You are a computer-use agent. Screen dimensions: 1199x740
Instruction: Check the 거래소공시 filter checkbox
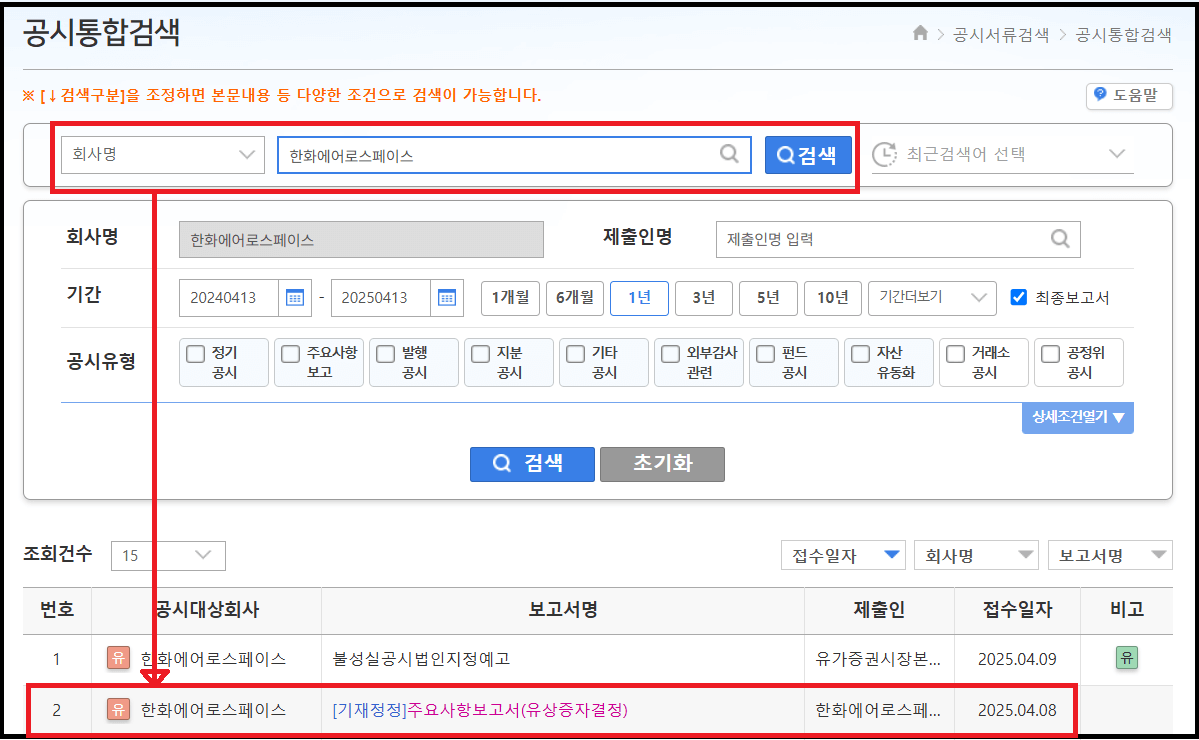coord(955,354)
